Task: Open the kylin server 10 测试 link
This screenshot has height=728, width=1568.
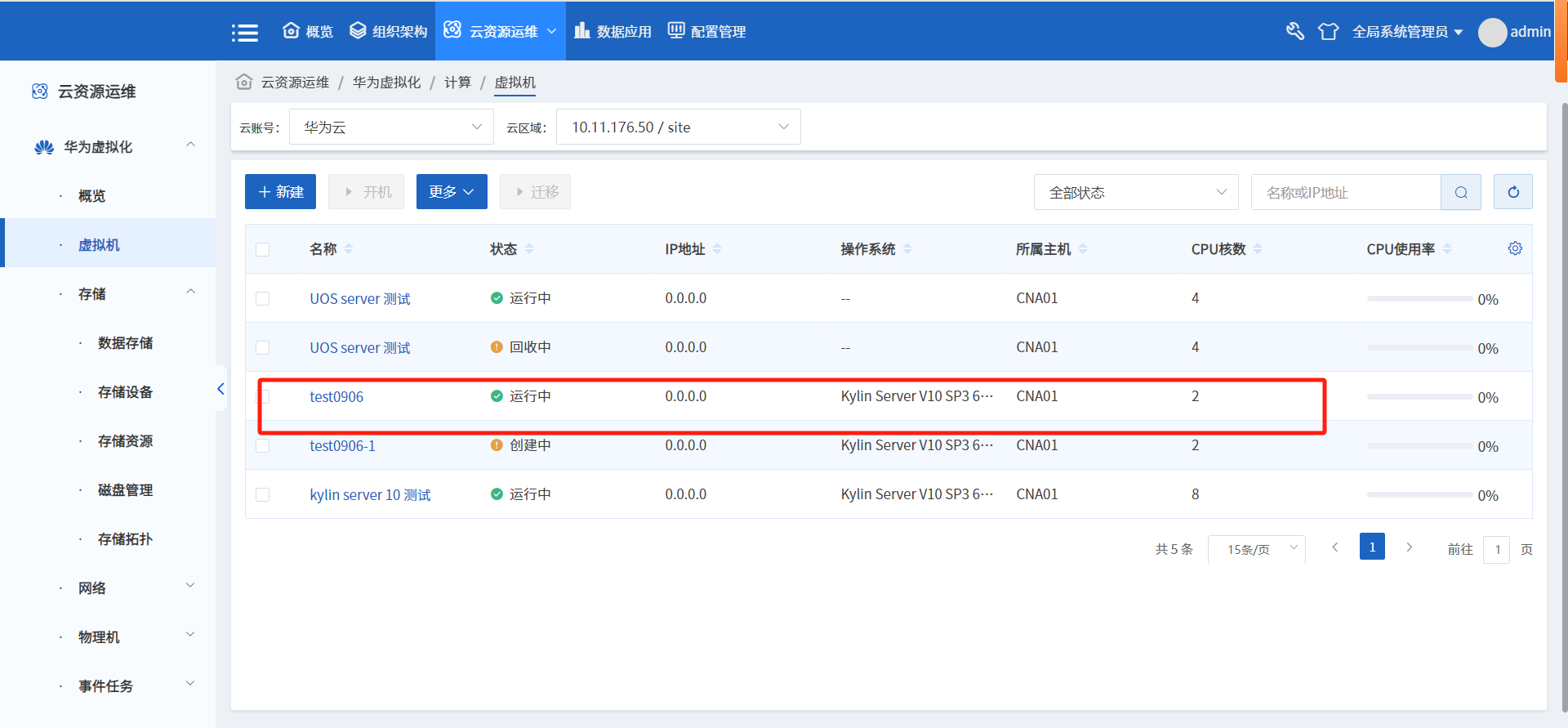Action: pyautogui.click(x=370, y=495)
